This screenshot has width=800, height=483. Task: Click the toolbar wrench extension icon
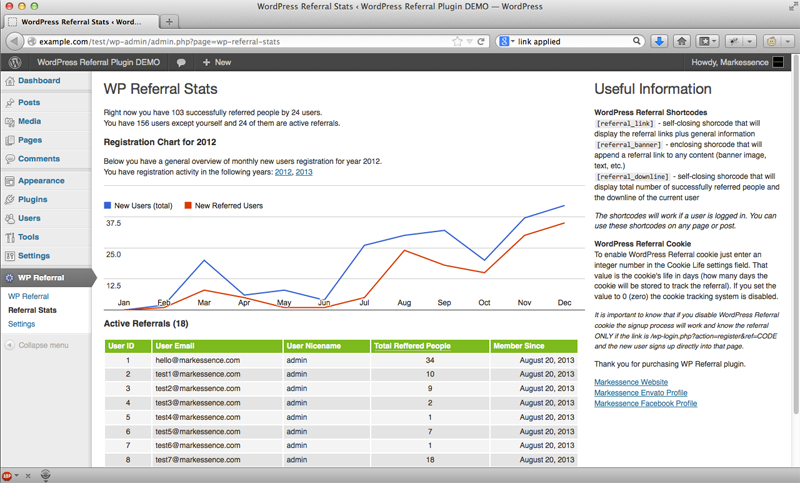(x=734, y=41)
